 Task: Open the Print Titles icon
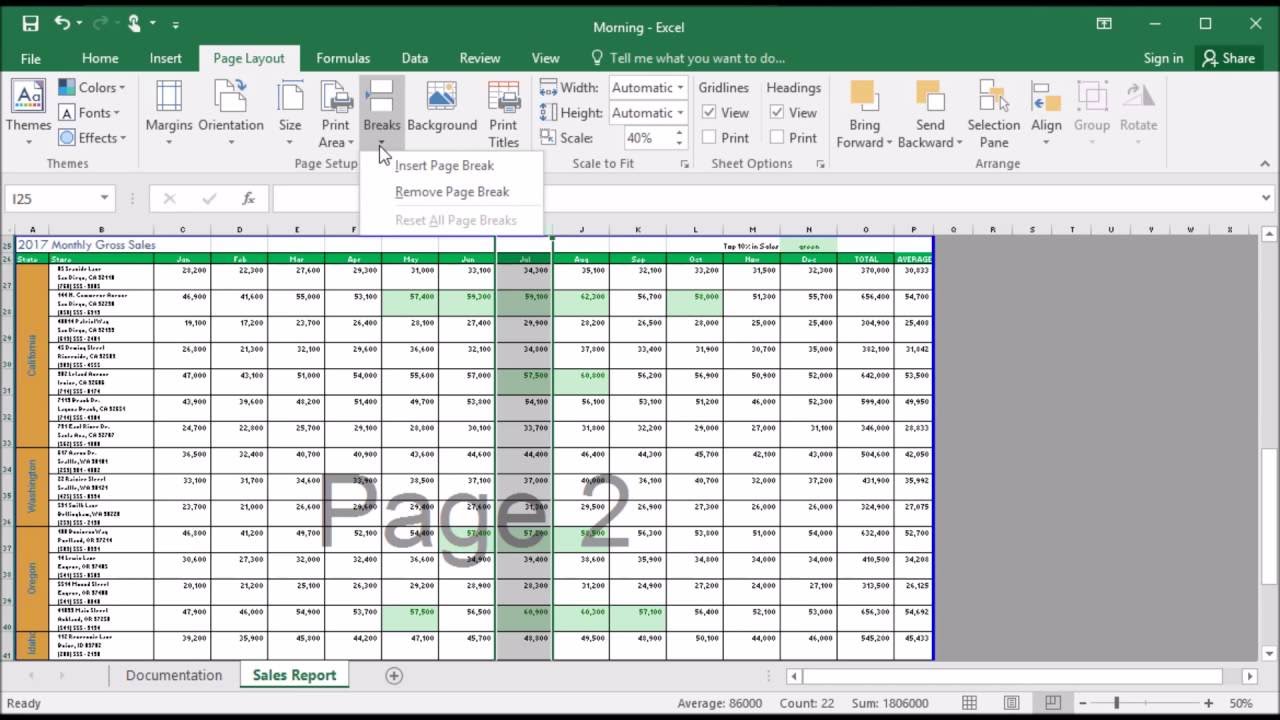point(504,97)
